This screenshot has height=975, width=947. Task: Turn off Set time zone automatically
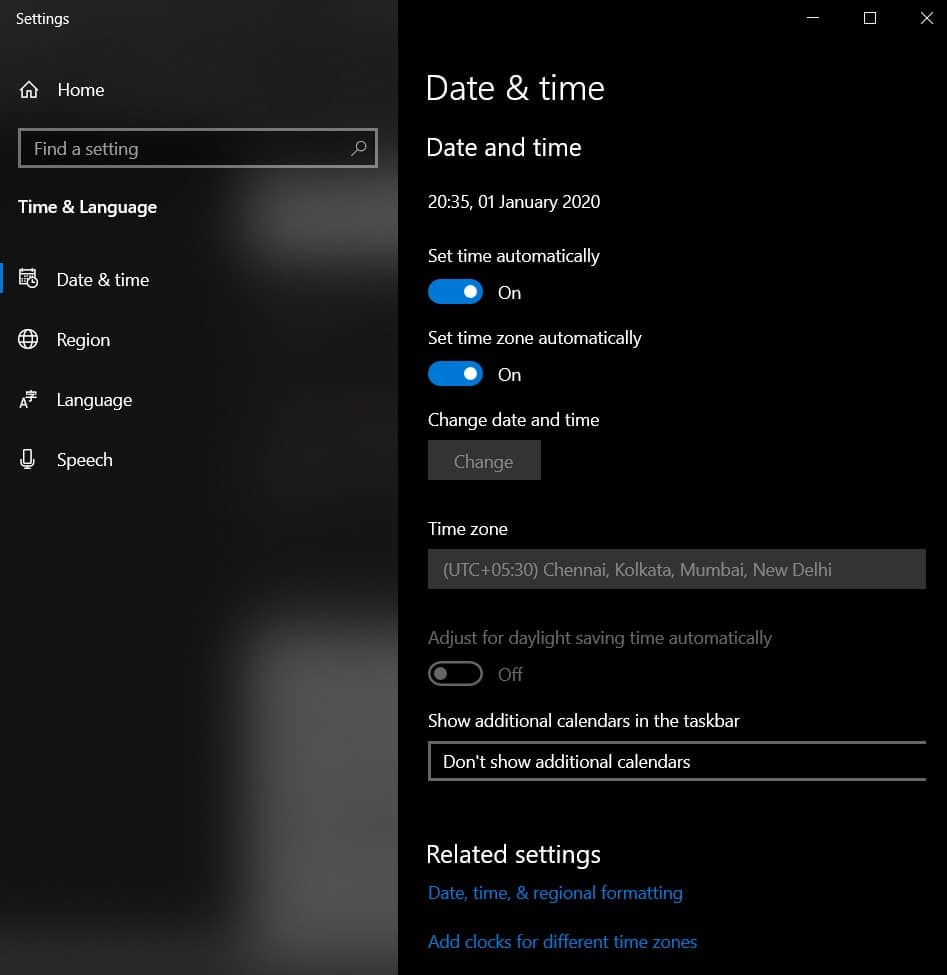455,373
